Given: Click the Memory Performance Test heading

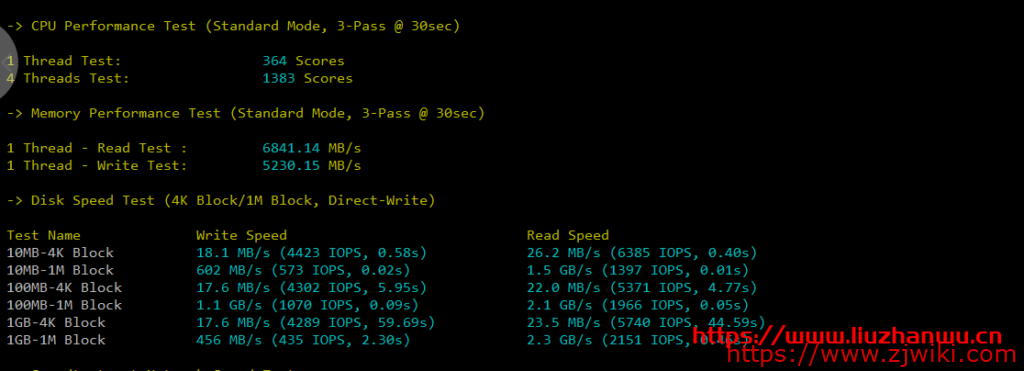Looking at the screenshot, I should point(246,113).
